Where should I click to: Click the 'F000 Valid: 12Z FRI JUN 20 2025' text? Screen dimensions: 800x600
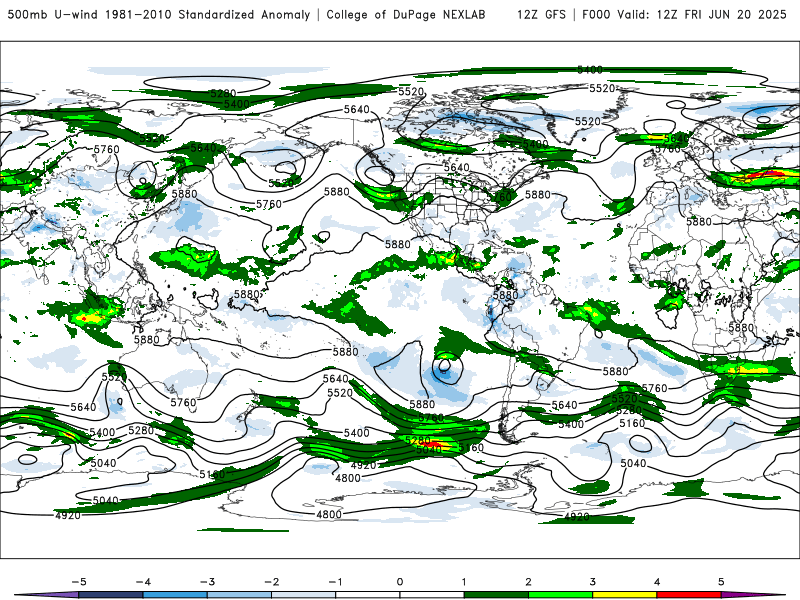[684, 14]
